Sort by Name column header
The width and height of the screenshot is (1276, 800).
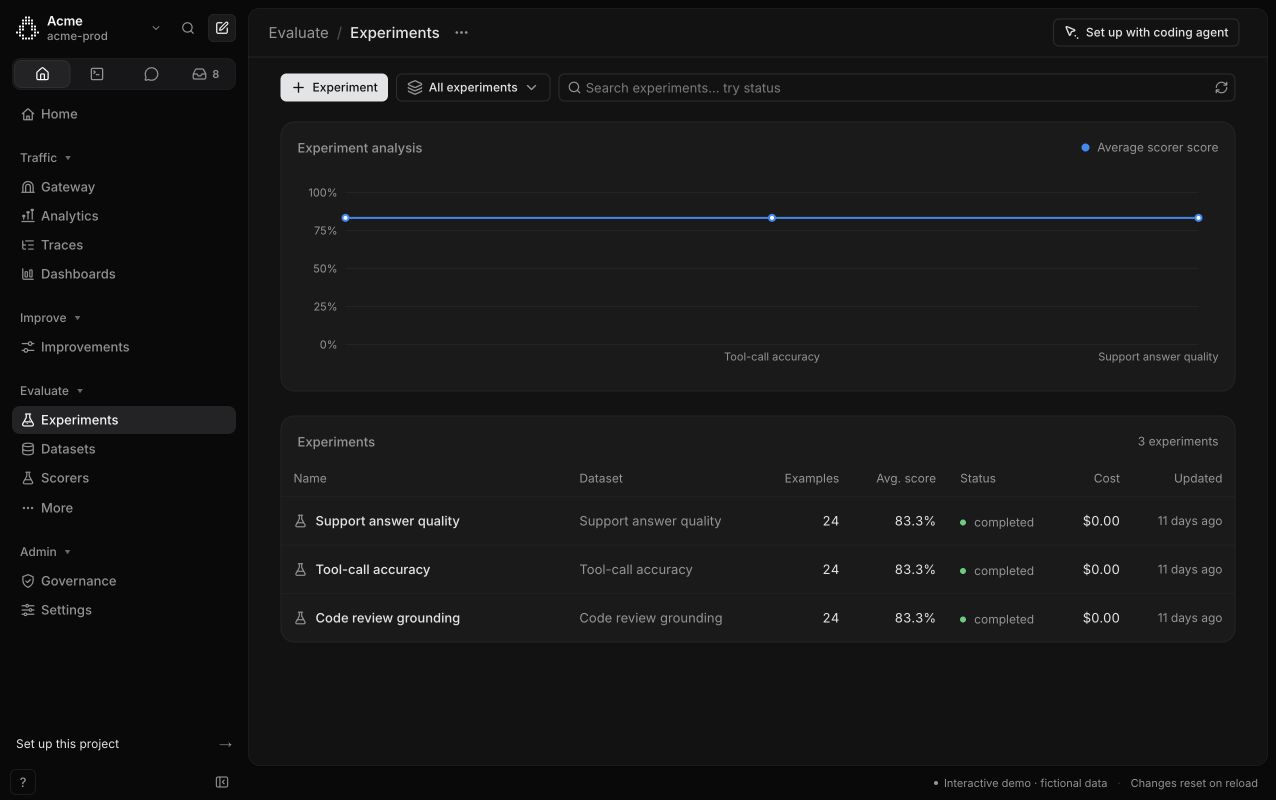[x=310, y=479]
